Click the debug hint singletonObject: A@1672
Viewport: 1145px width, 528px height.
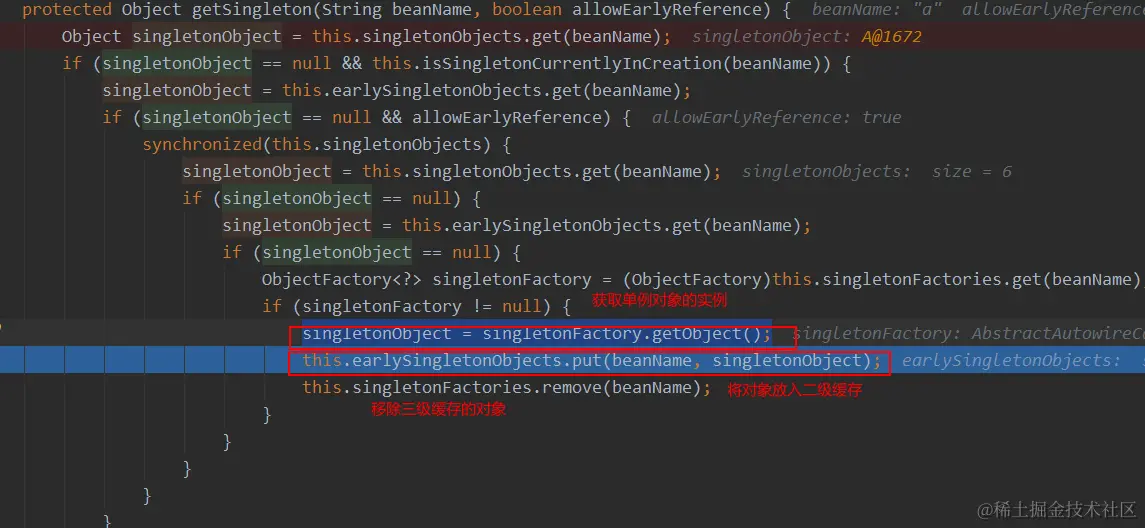[x=807, y=37]
